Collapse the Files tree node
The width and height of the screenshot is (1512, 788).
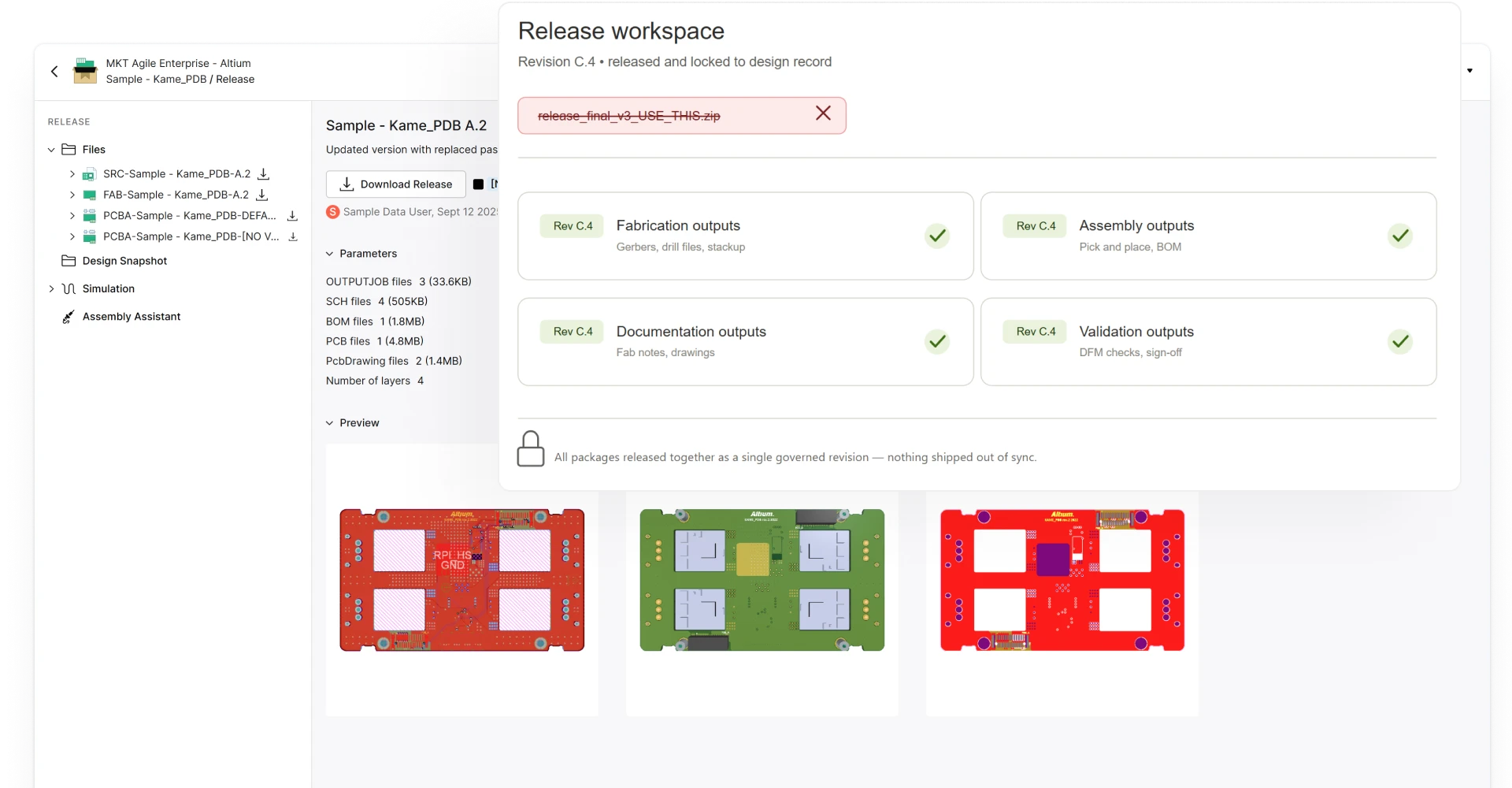coord(51,150)
